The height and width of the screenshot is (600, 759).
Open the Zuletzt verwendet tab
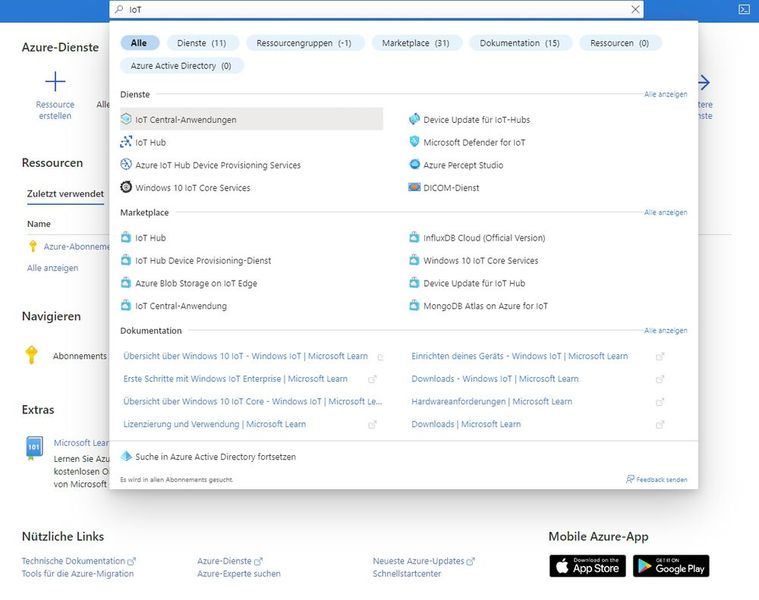point(65,194)
